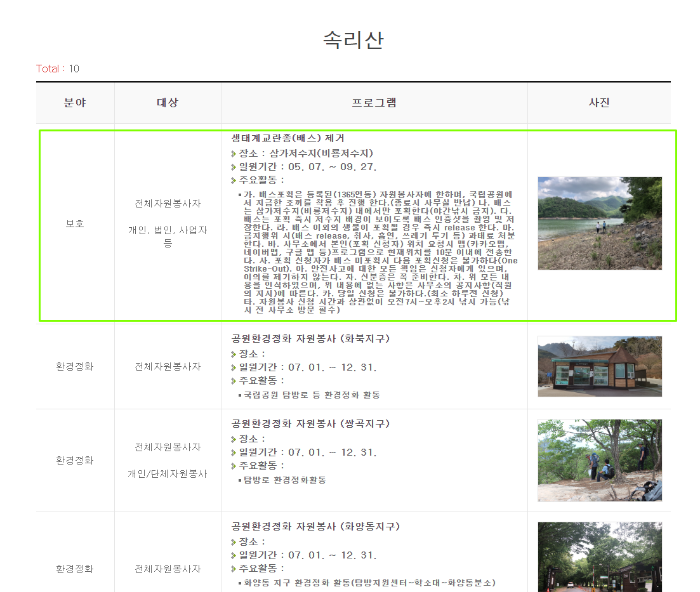Select 환경정화 cell in the 화북지구 row
This screenshot has height=592, width=700.
[x=75, y=367]
